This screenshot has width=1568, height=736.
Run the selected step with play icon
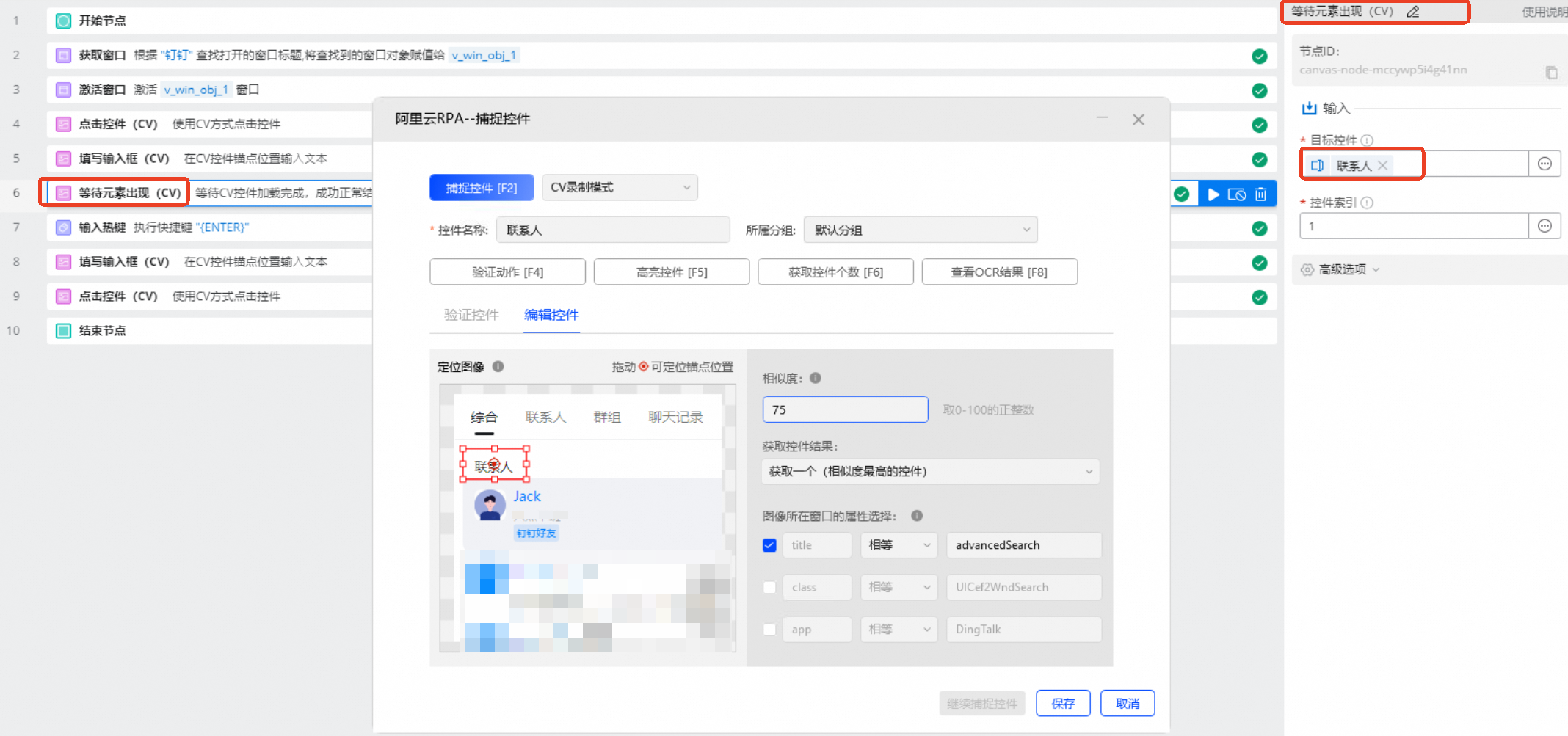pos(1213,194)
